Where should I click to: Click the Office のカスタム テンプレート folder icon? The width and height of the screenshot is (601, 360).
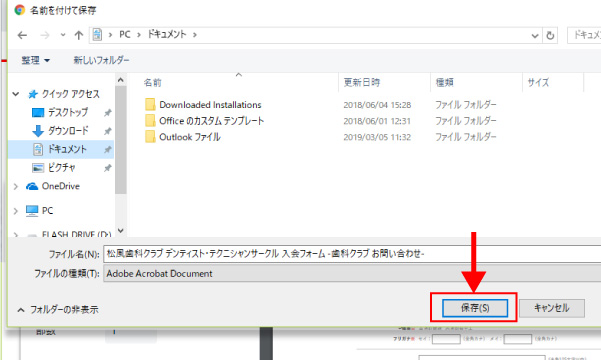(x=150, y=120)
